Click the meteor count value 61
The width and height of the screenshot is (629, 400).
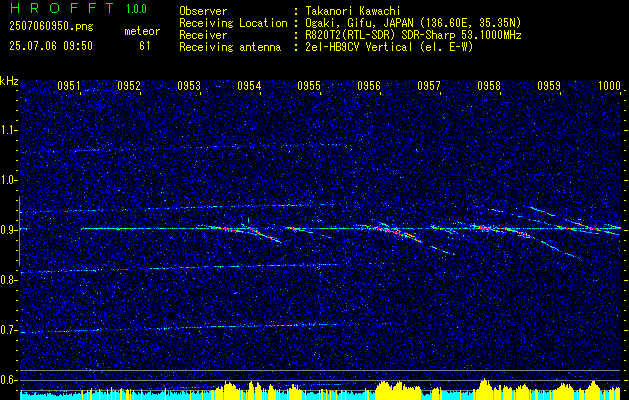145,46
